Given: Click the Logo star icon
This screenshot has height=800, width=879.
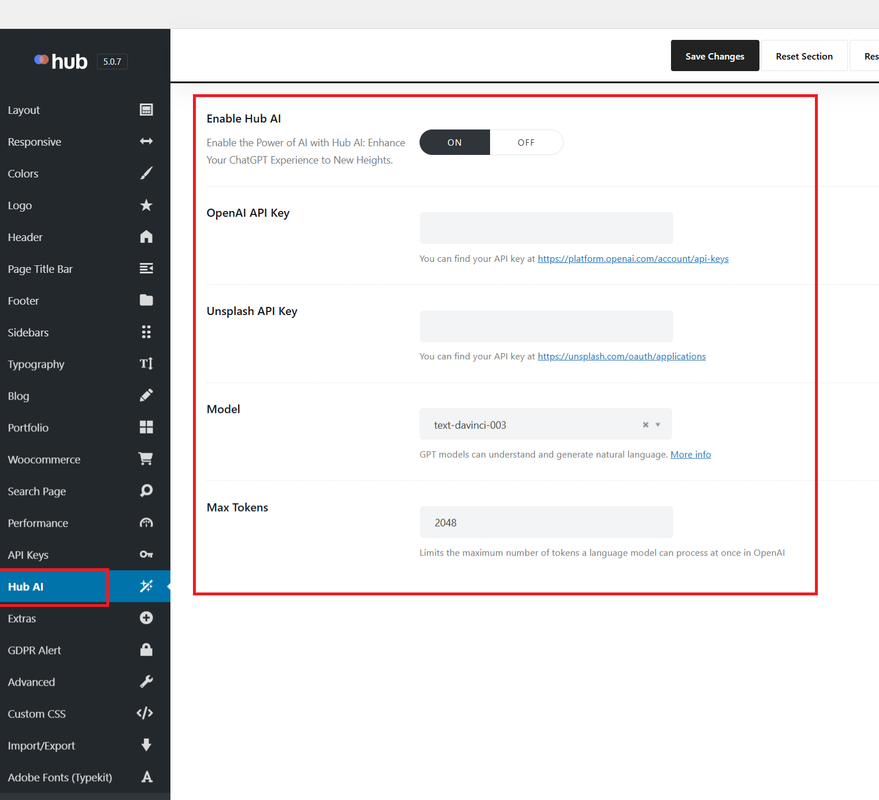Looking at the screenshot, I should point(146,205).
